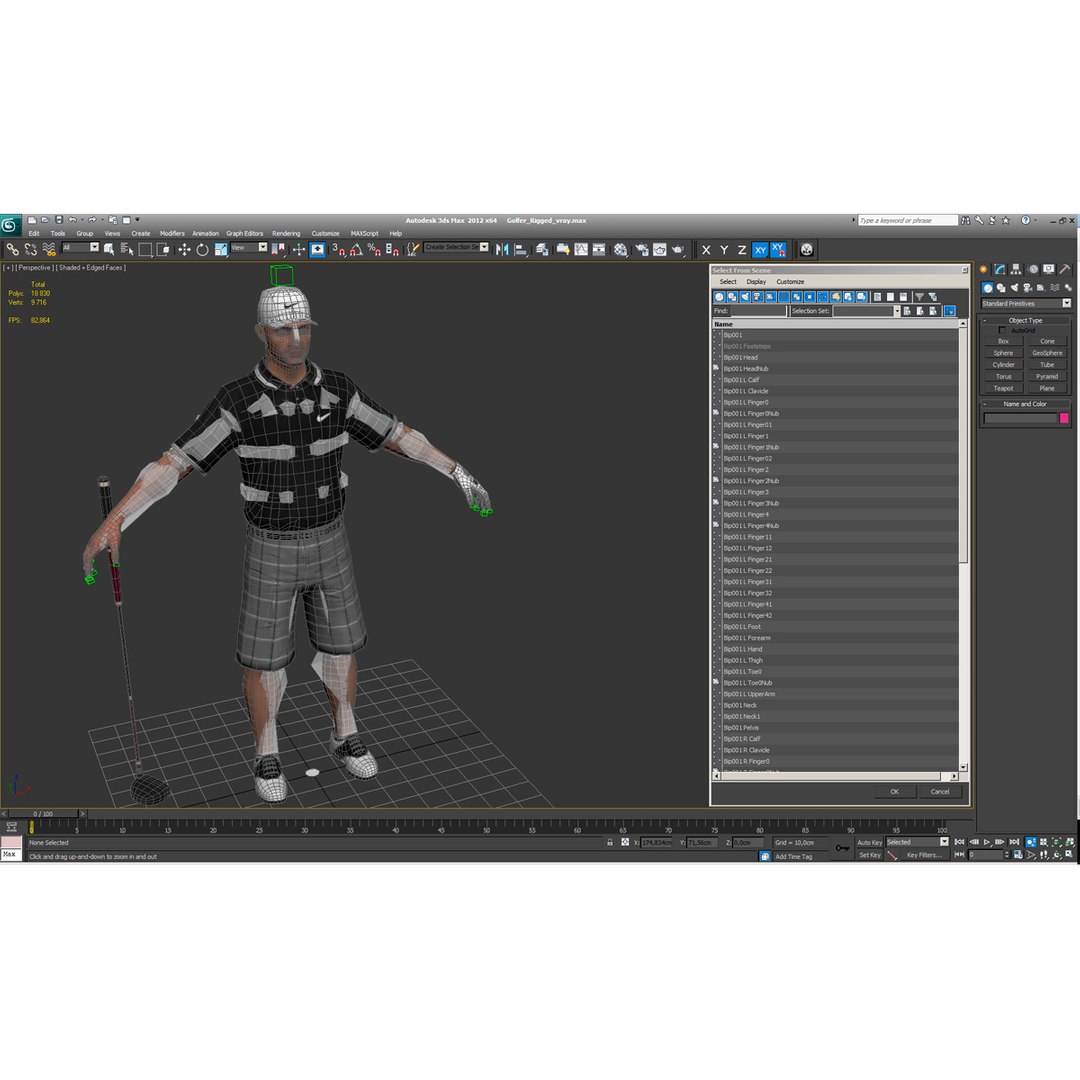Activate the Select and Scale tool
1080x1080 pixels.
220,249
